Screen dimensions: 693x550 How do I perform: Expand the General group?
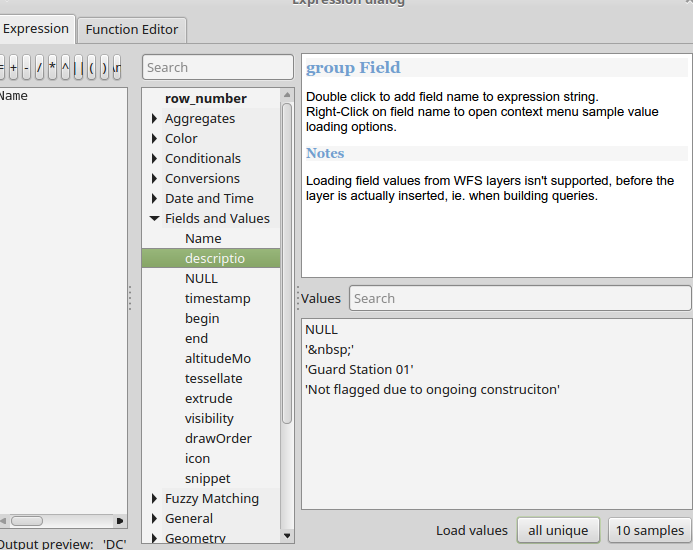tap(154, 519)
